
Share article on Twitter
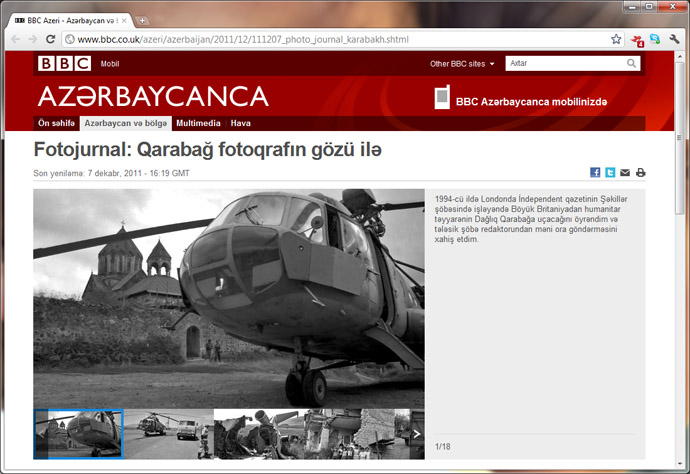610,173
